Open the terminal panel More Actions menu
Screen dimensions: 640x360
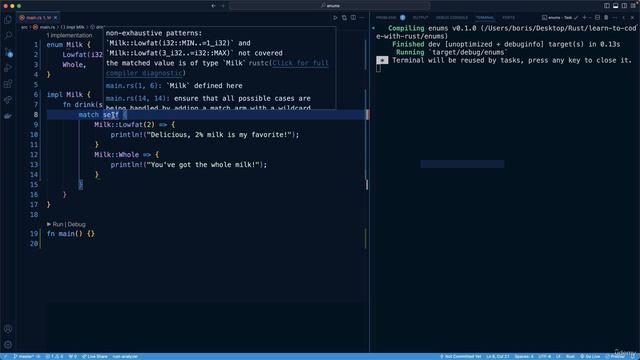pos(615,18)
